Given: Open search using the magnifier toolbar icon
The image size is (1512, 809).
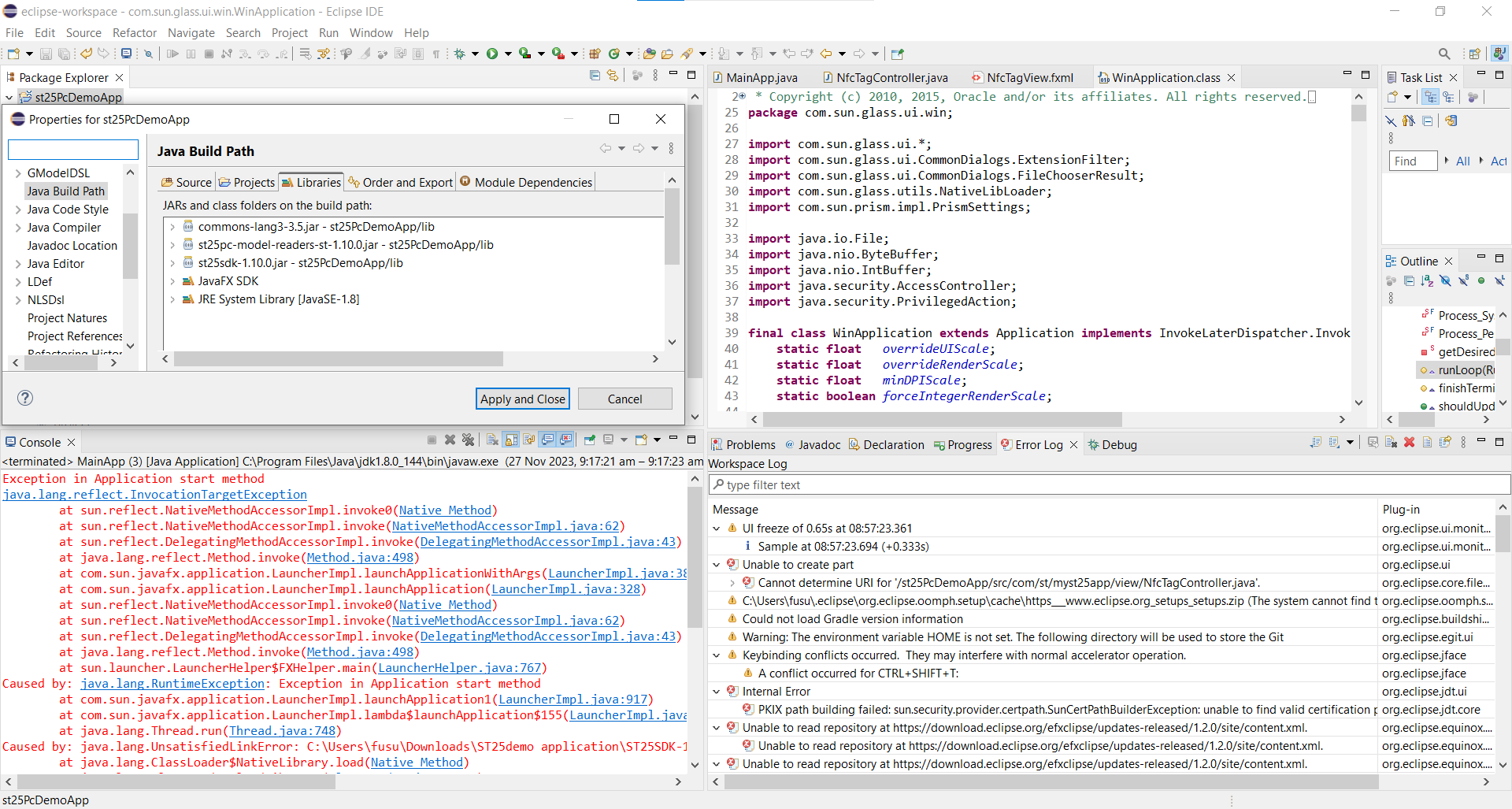Looking at the screenshot, I should [x=1444, y=54].
